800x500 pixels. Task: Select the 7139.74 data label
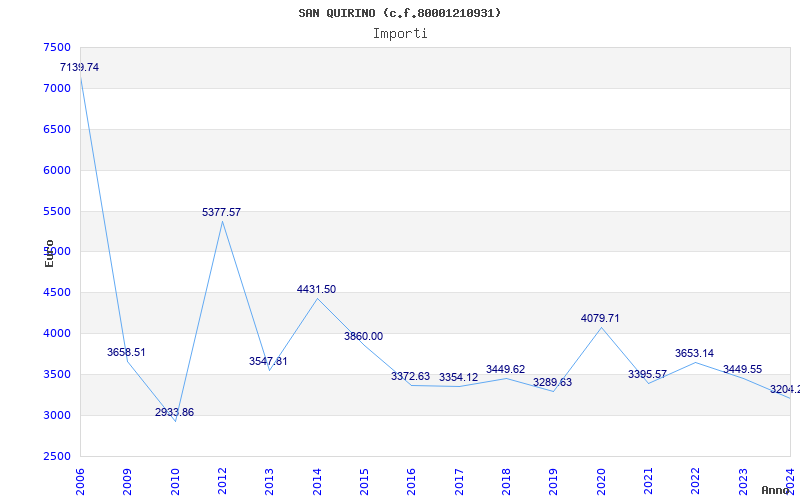click(80, 67)
